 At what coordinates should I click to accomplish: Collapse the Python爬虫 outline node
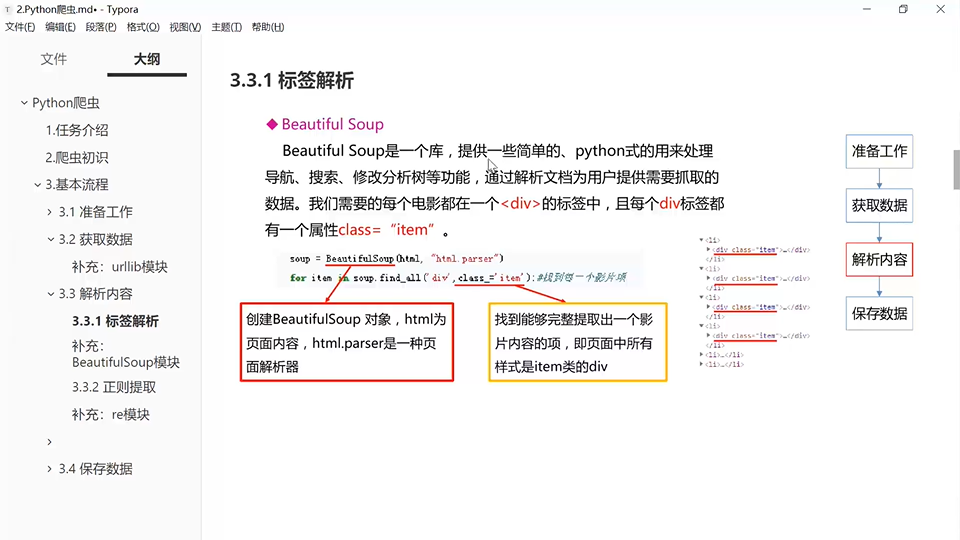coord(24,103)
